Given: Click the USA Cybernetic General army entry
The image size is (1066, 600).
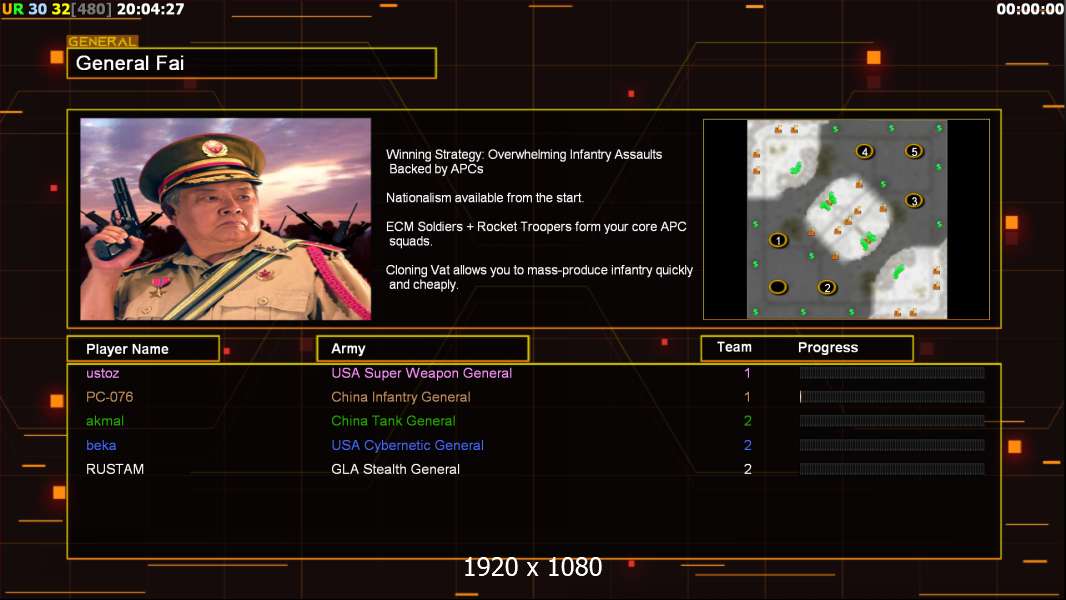Looking at the screenshot, I should click(407, 445).
